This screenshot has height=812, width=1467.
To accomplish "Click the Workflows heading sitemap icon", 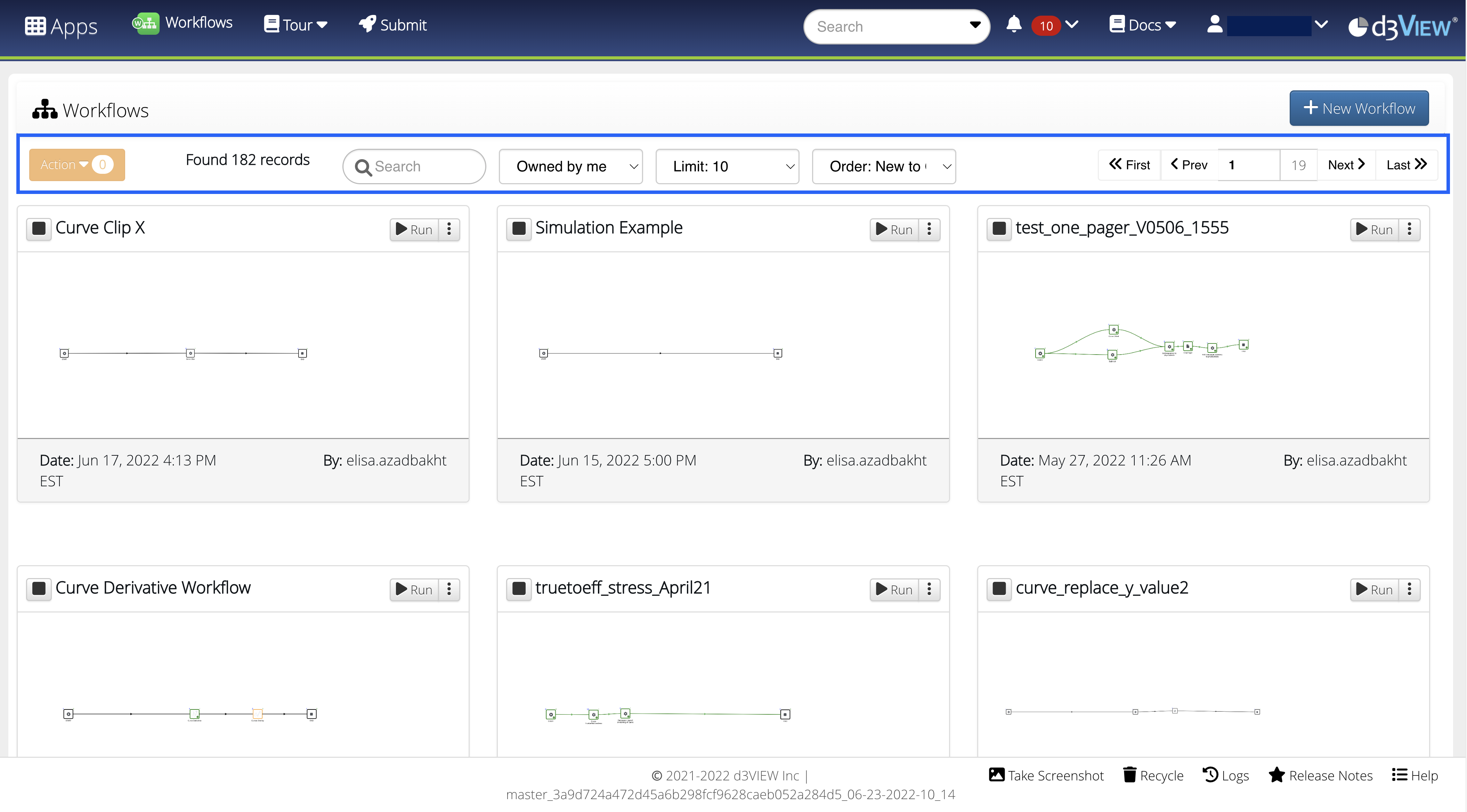I will (45, 109).
